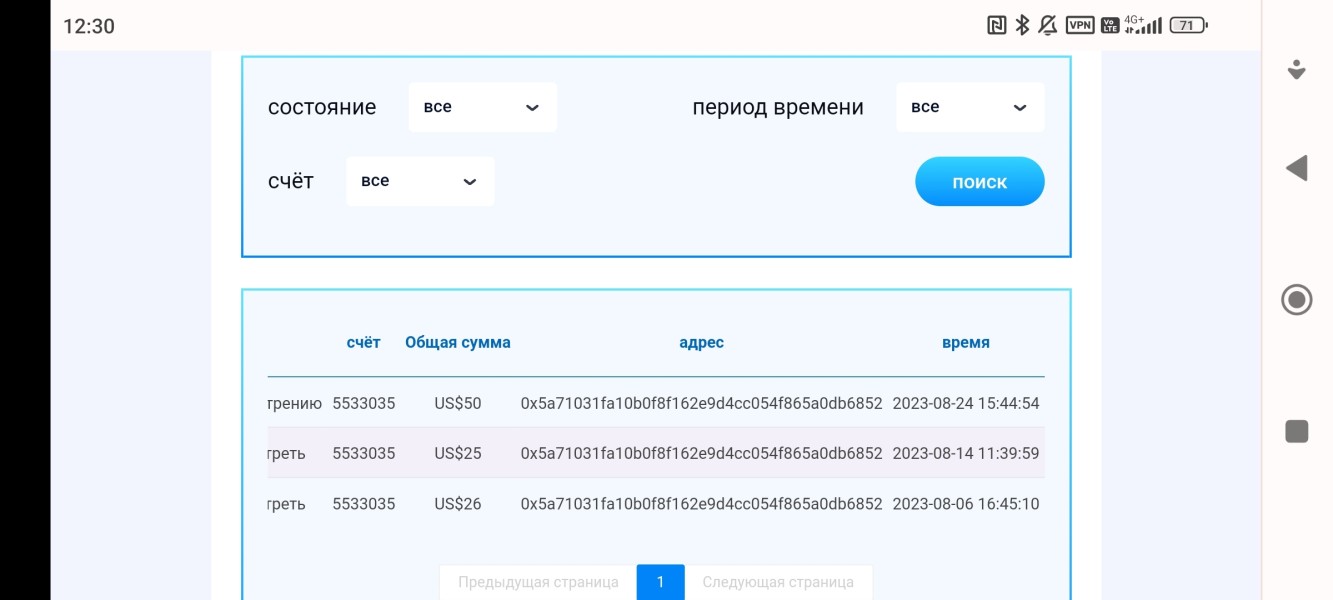Click account 5533035 in the US$50 row
This screenshot has width=1333, height=600.
pyautogui.click(x=364, y=404)
